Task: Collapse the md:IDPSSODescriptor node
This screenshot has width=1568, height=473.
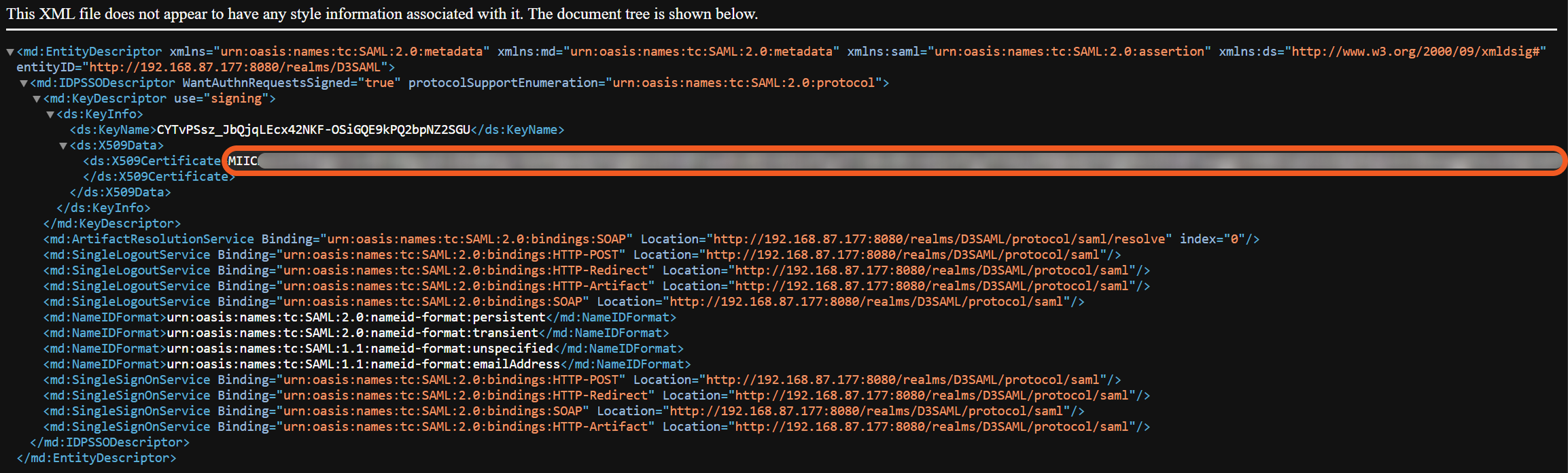Action: (x=24, y=83)
